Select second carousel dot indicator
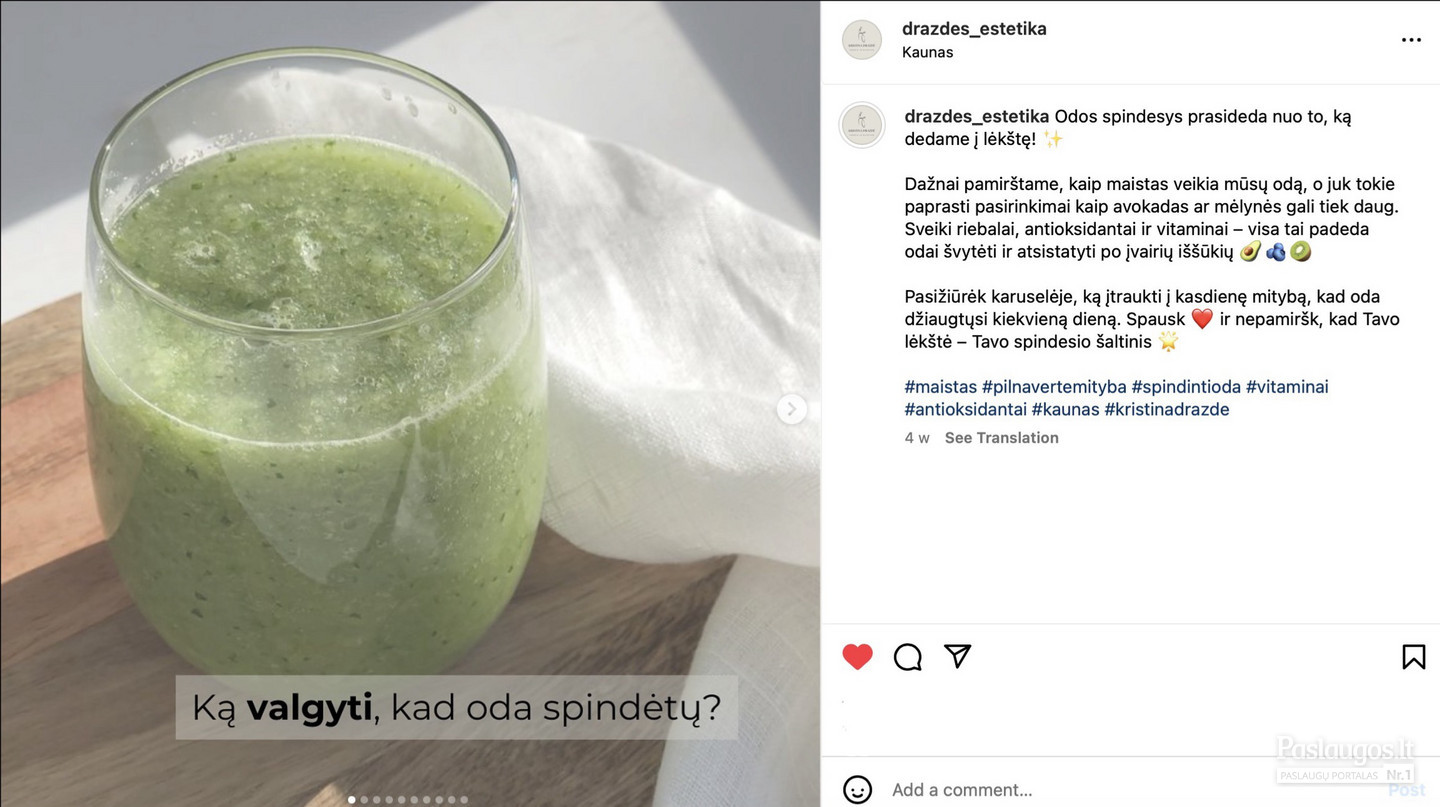The height and width of the screenshot is (807, 1440). click(364, 800)
